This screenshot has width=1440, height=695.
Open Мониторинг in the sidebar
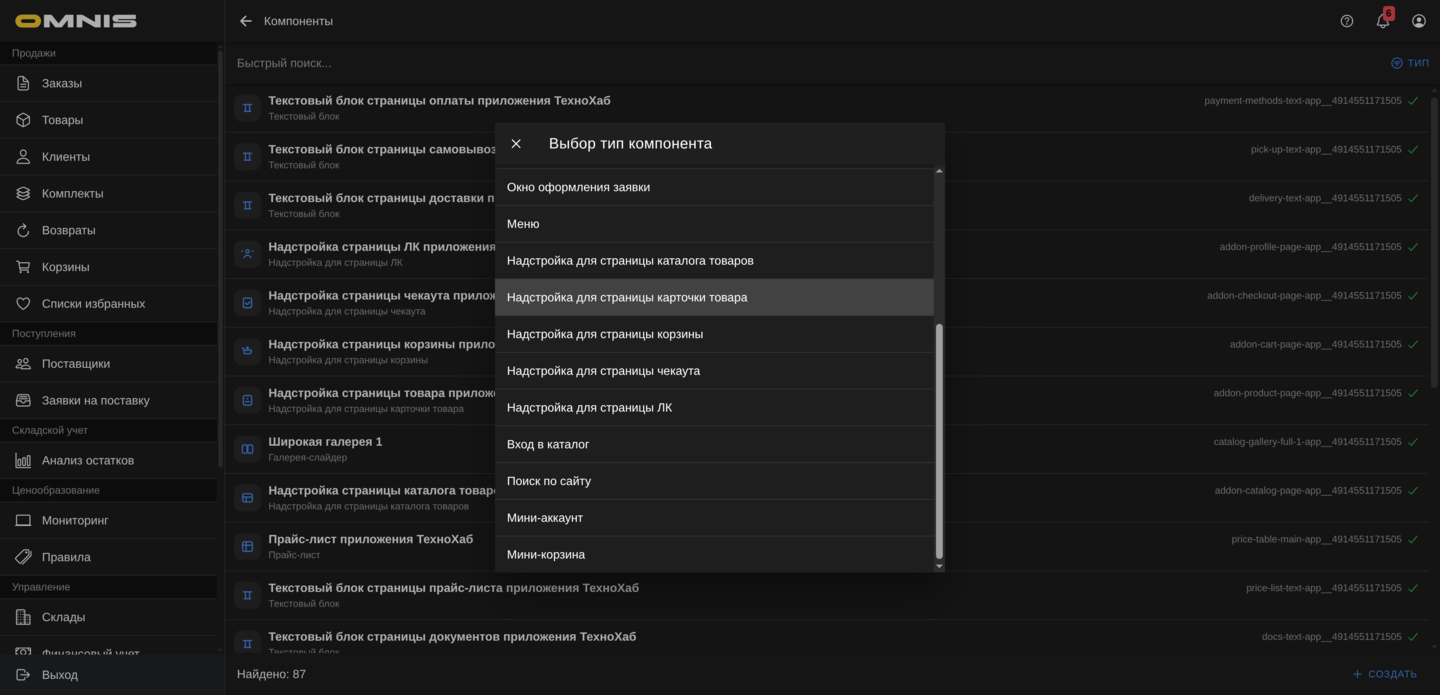pyautogui.click(x=75, y=520)
